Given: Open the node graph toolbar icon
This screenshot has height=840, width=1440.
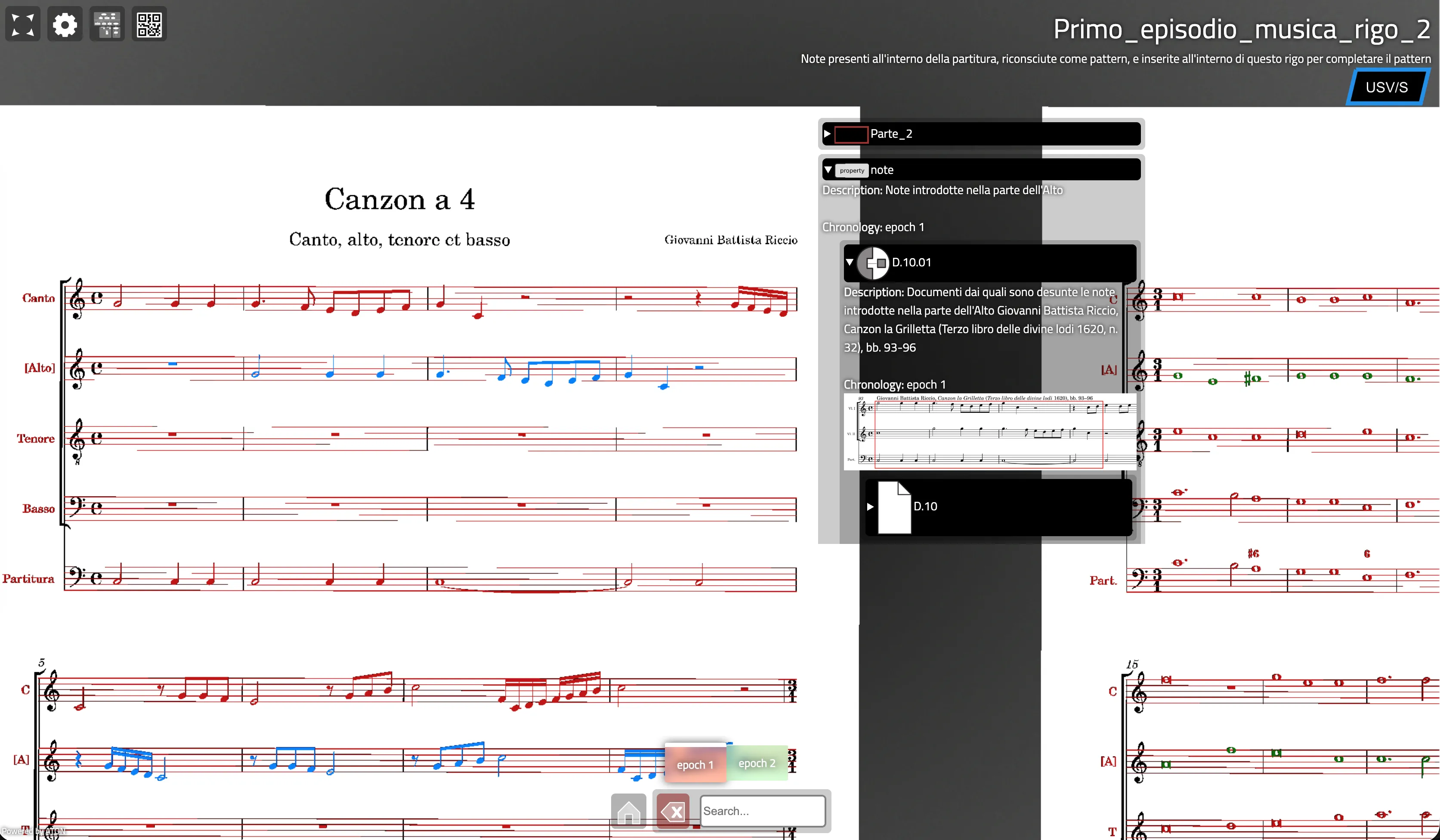Looking at the screenshot, I should tap(107, 25).
